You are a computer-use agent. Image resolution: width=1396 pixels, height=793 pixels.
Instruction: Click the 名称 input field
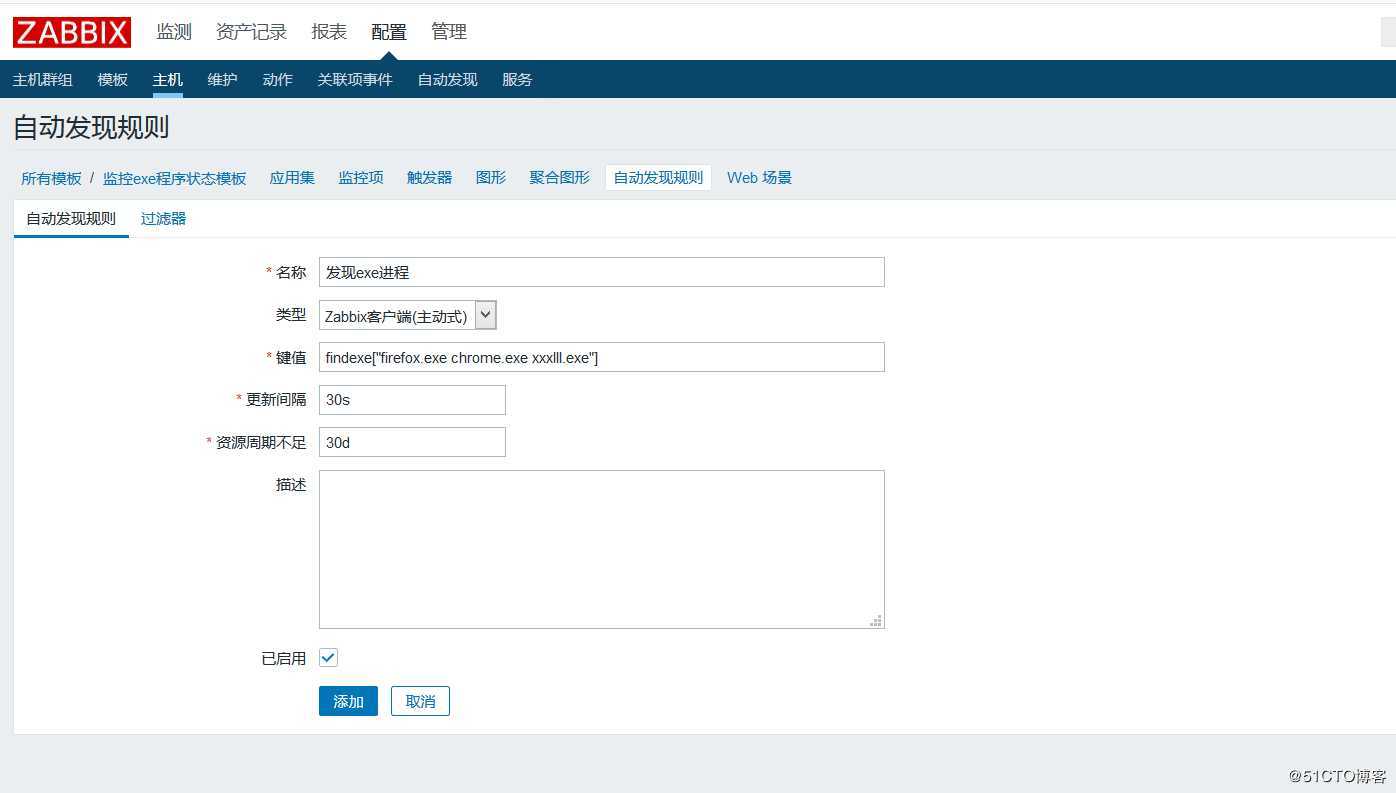point(602,272)
